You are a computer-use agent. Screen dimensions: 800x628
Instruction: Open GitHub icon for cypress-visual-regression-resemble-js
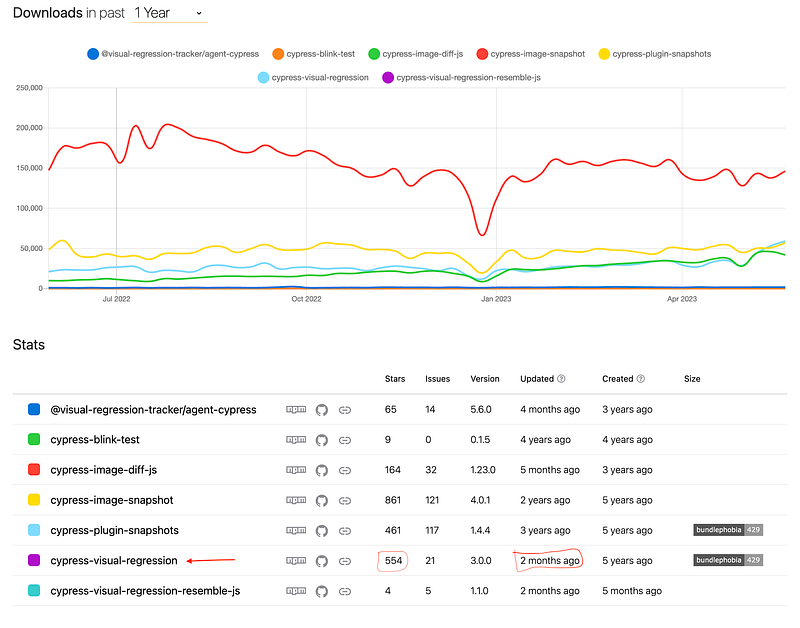[x=321, y=591]
